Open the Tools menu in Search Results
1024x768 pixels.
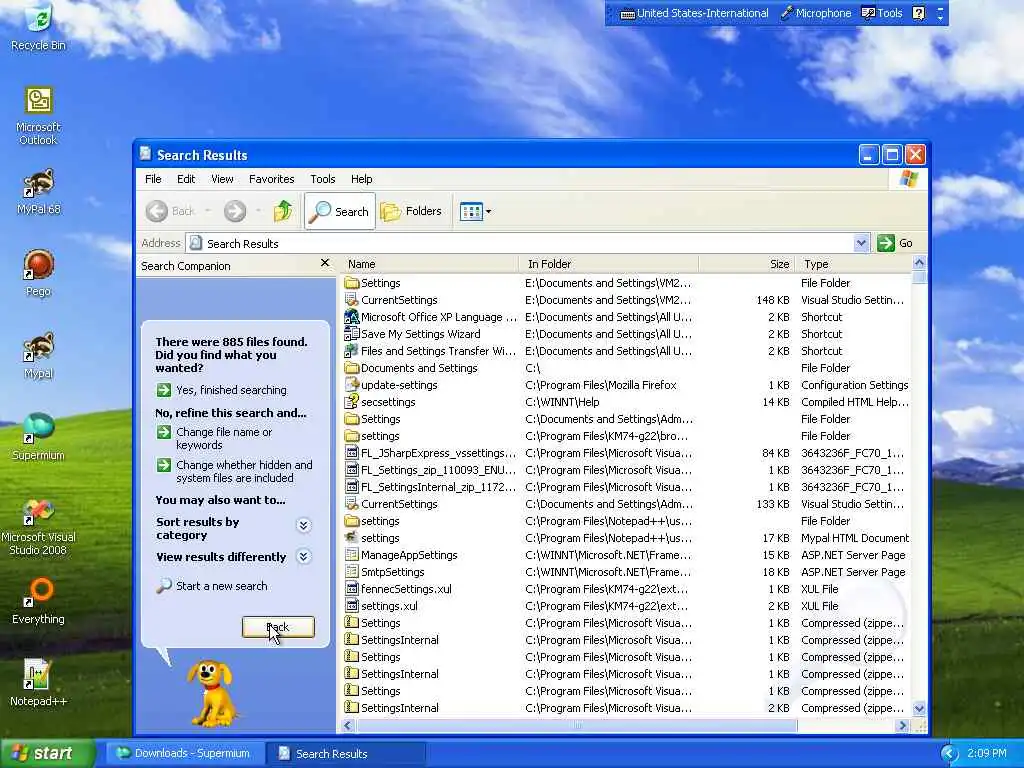pos(322,179)
